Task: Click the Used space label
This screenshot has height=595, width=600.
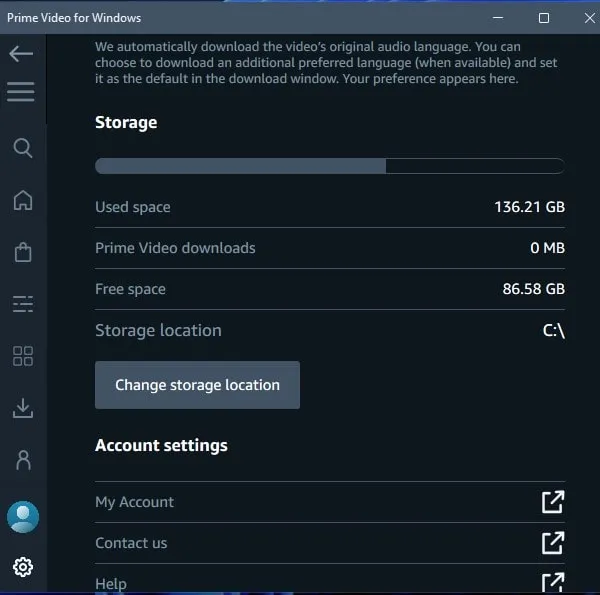Action: [133, 207]
